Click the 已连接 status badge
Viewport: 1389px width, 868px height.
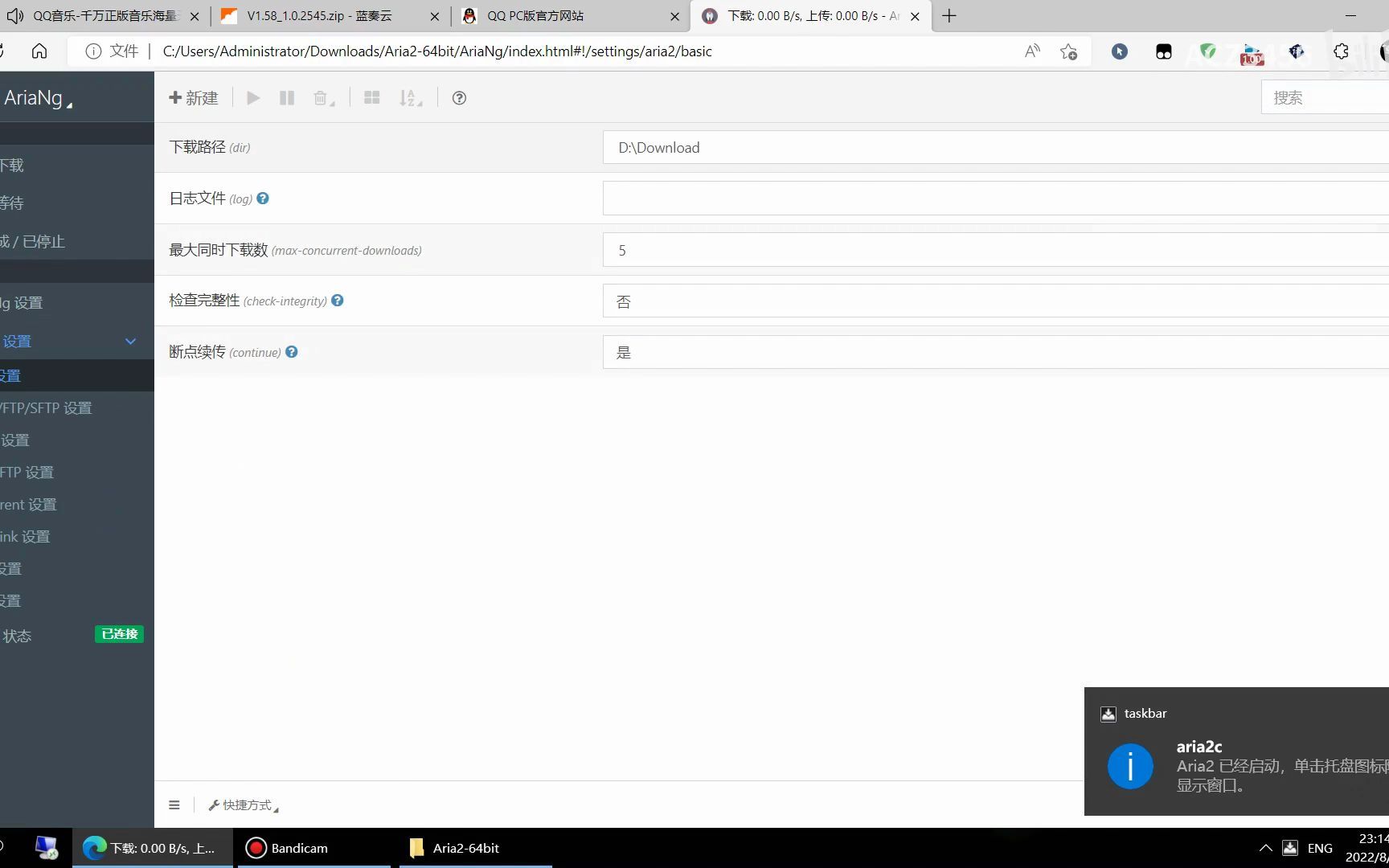coord(120,634)
